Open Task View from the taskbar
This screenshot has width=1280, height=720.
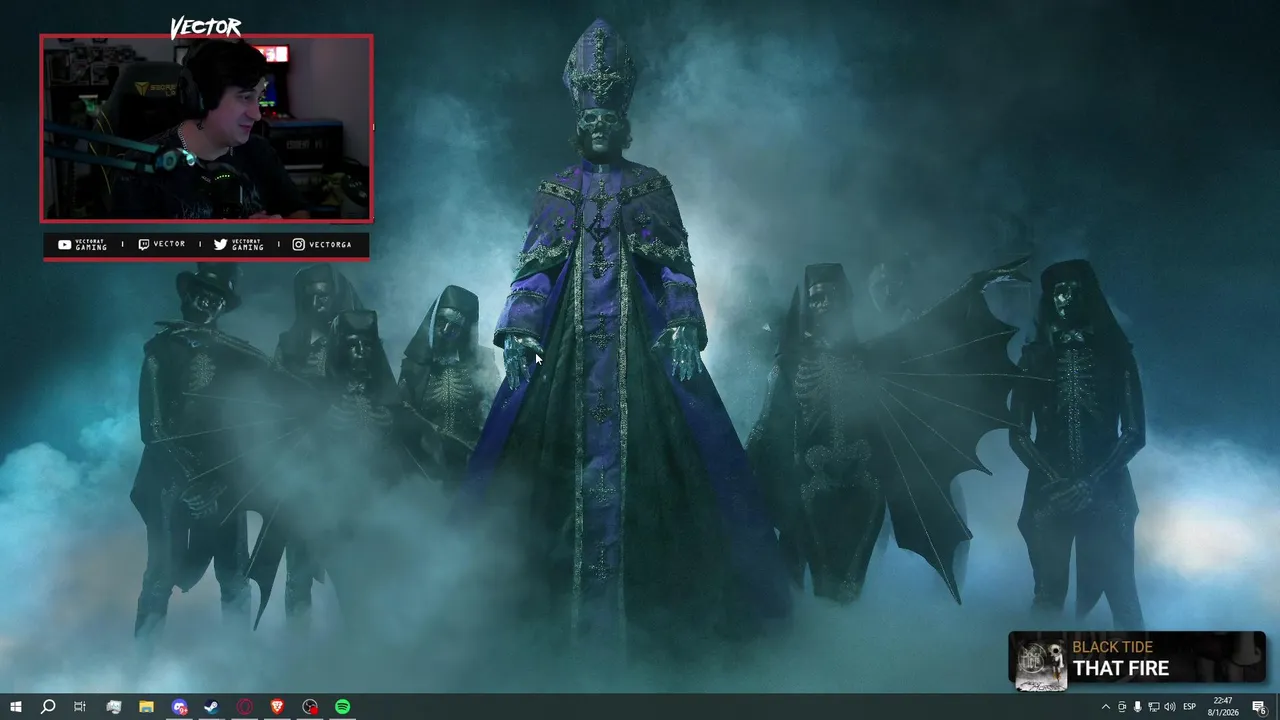[x=80, y=707]
